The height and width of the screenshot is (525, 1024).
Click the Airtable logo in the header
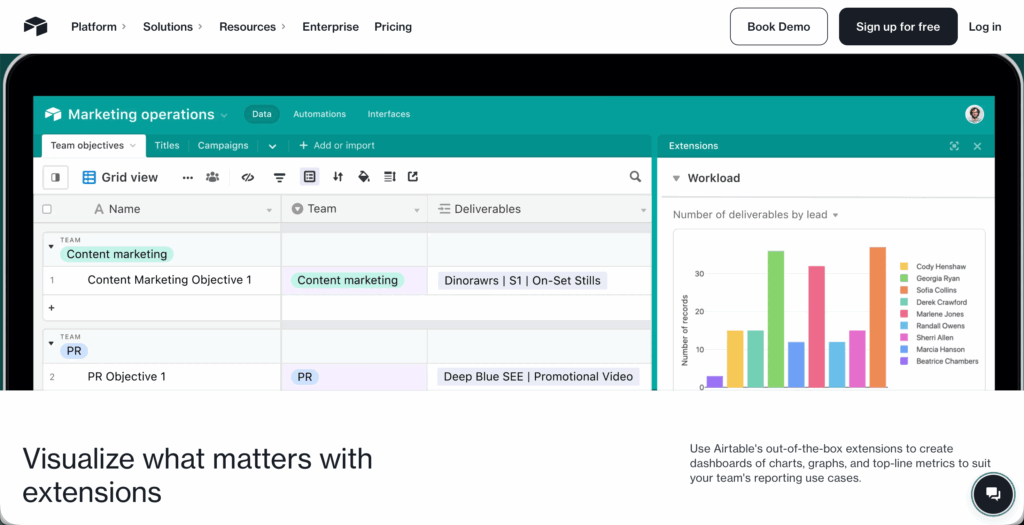(x=35, y=27)
